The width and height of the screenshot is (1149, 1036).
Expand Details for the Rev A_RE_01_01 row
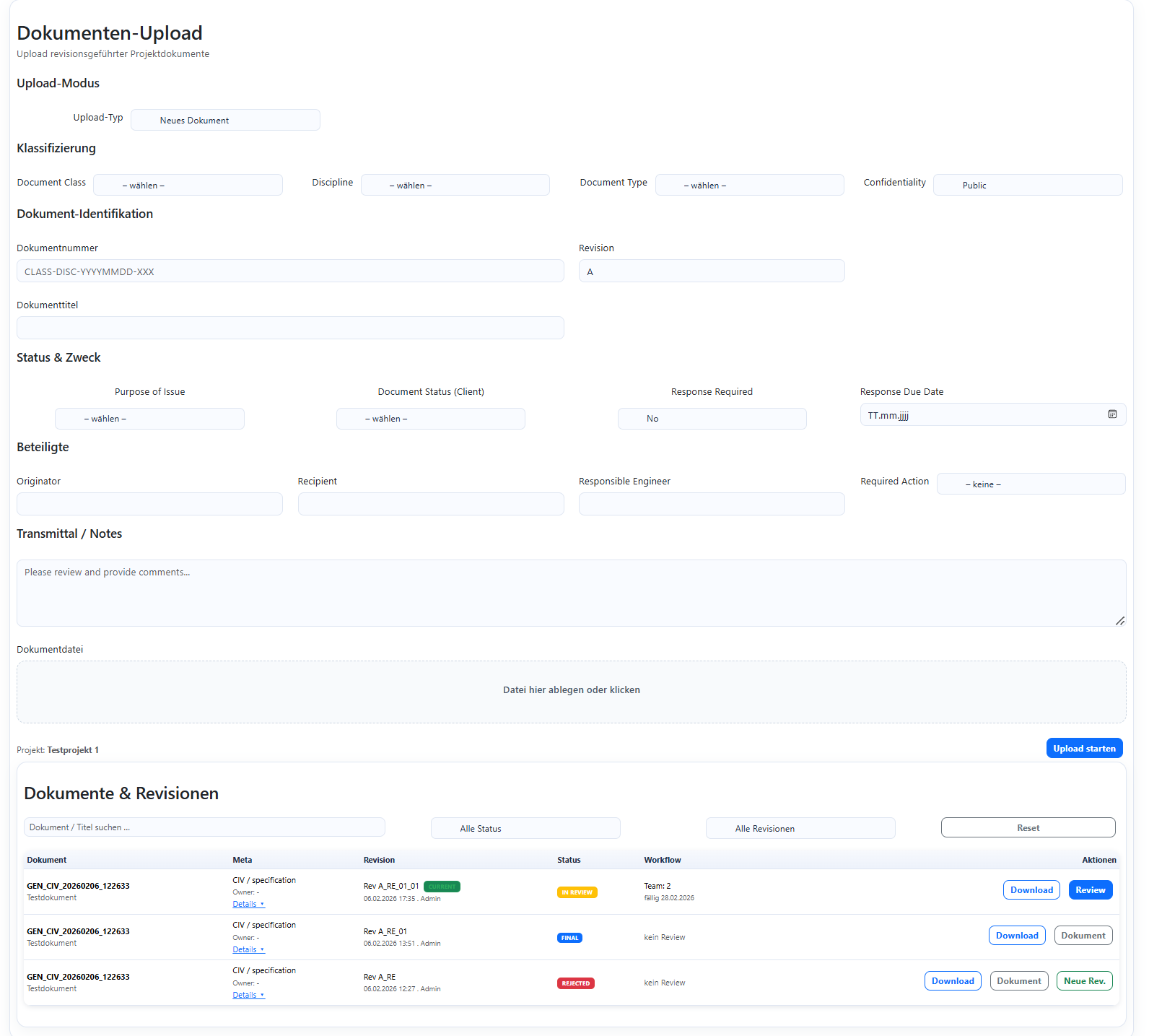[248, 905]
